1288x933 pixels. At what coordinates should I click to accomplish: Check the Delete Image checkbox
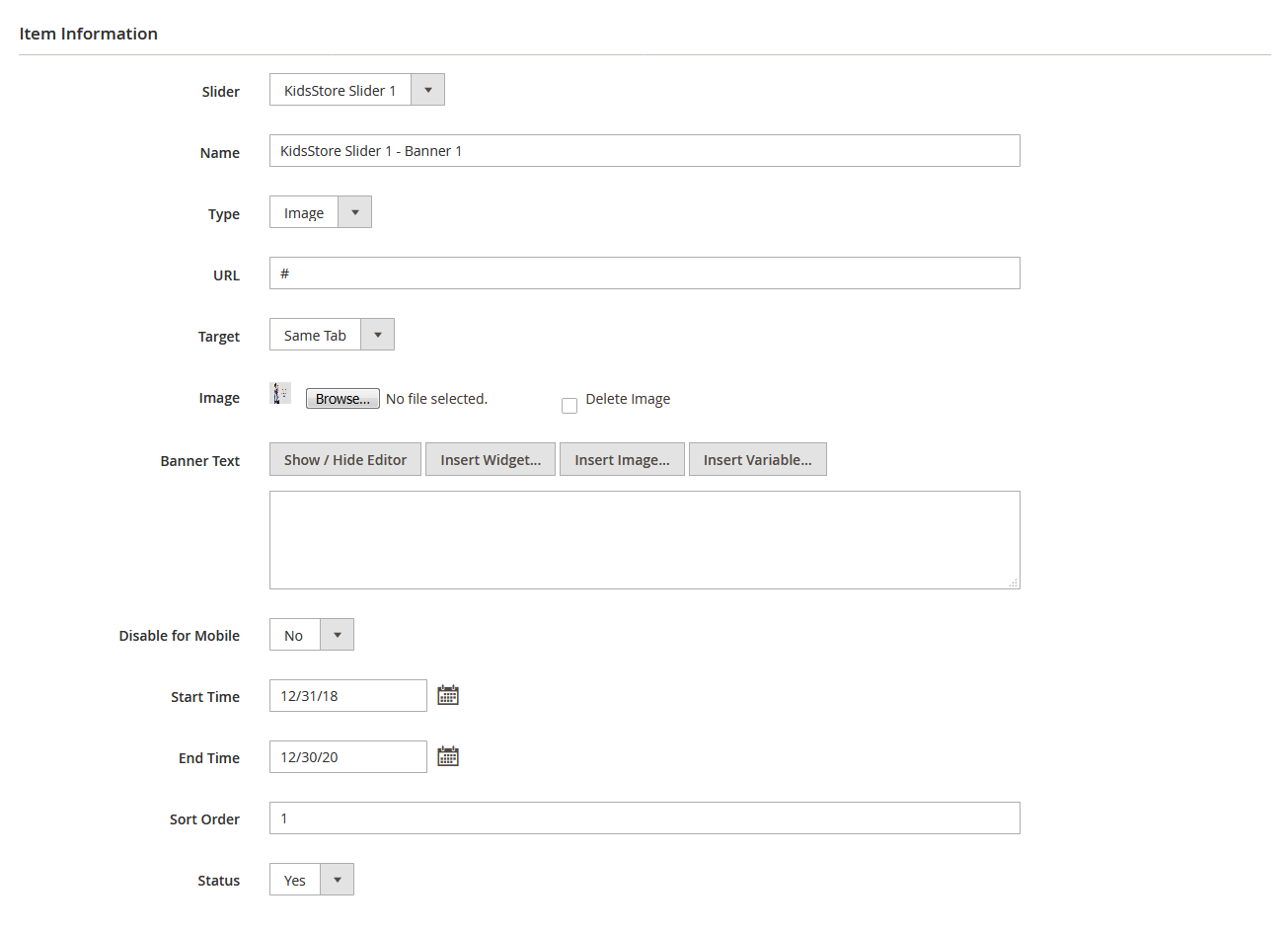569,406
